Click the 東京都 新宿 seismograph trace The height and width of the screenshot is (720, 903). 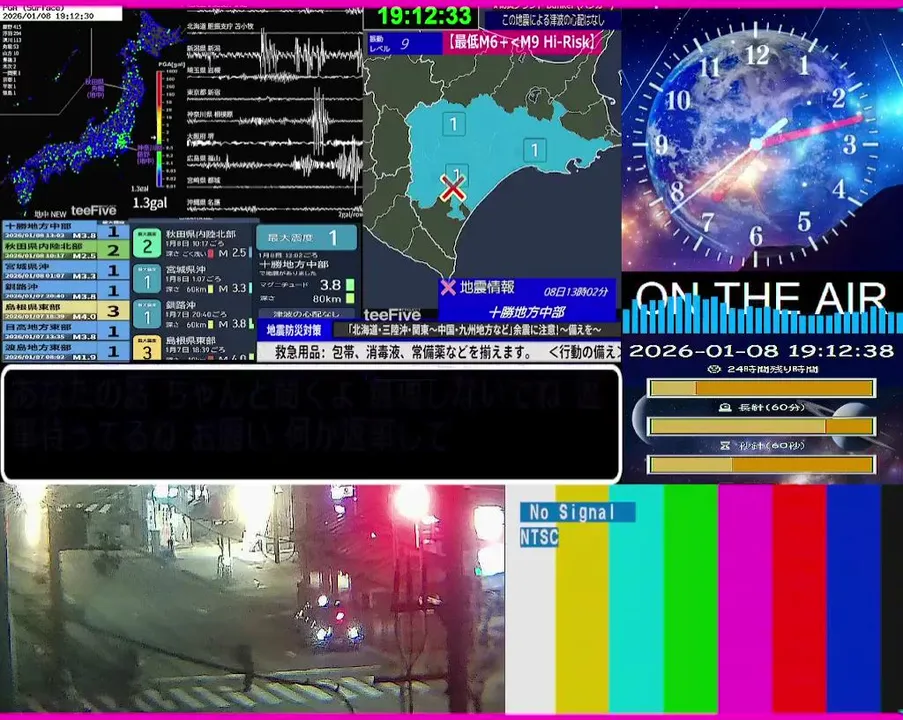274,98
